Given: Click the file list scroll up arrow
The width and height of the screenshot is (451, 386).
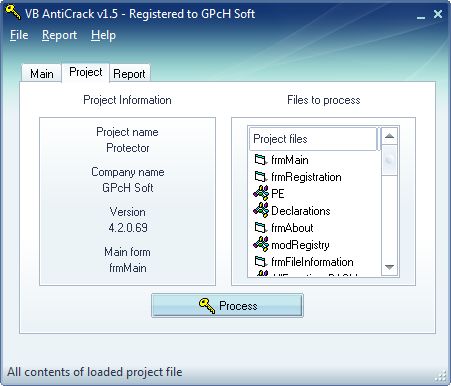Looking at the screenshot, I should 389,136.
